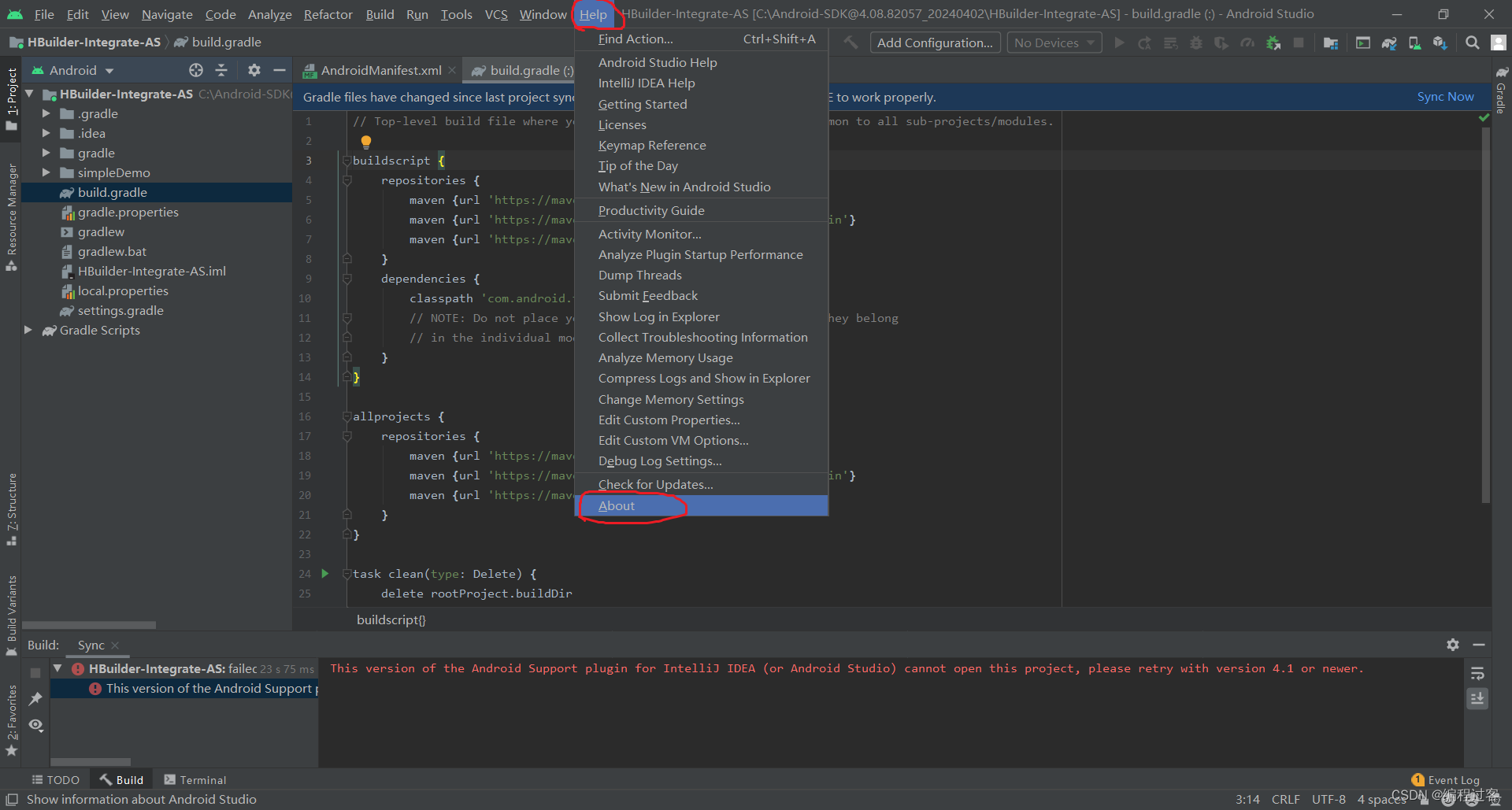Image resolution: width=1512 pixels, height=810 pixels.
Task: Open the TODO tool window
Action: pos(55,779)
